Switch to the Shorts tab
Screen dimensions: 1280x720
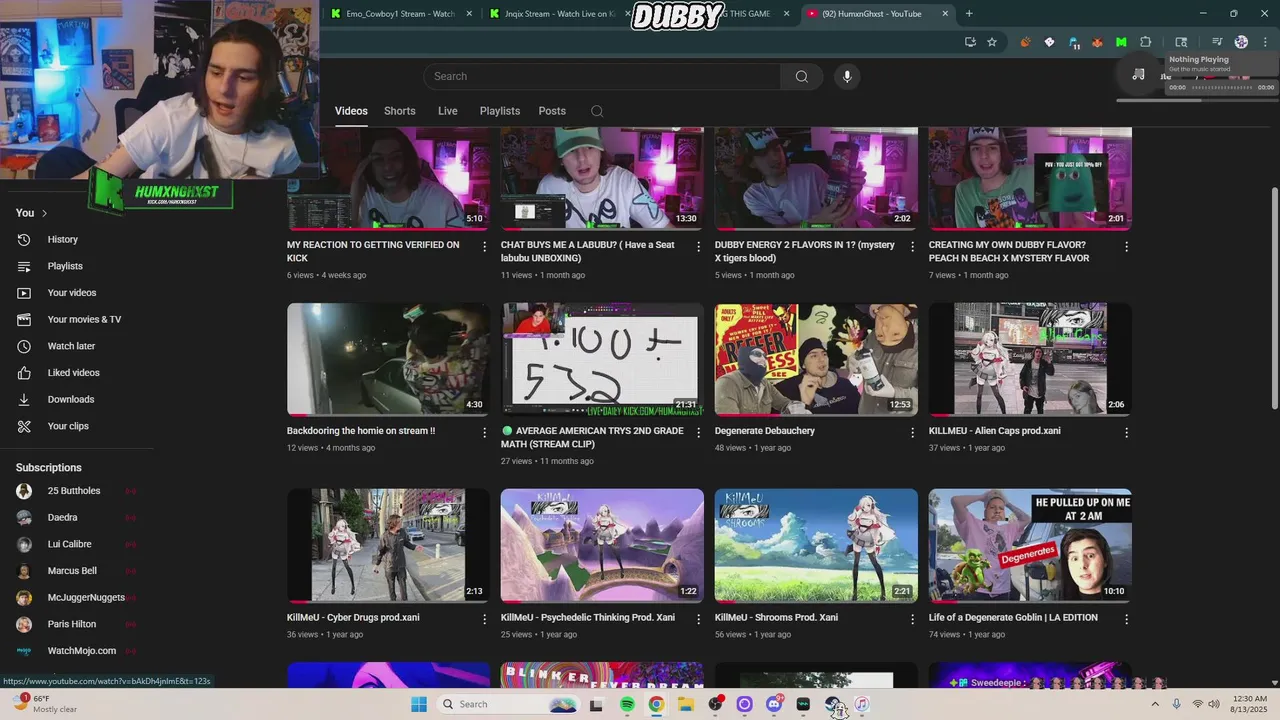400,111
